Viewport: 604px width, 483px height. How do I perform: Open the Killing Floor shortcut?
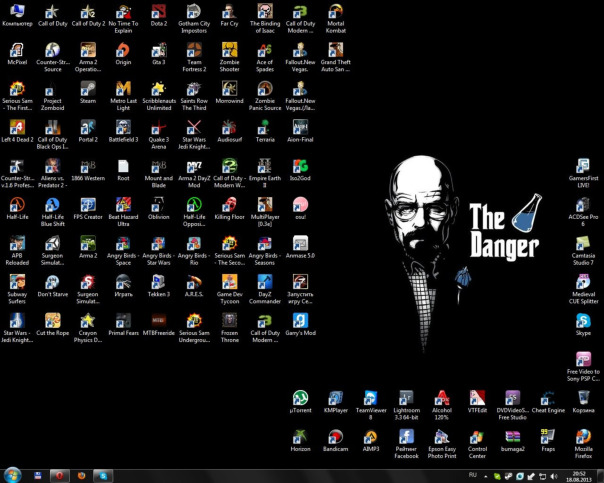230,209
